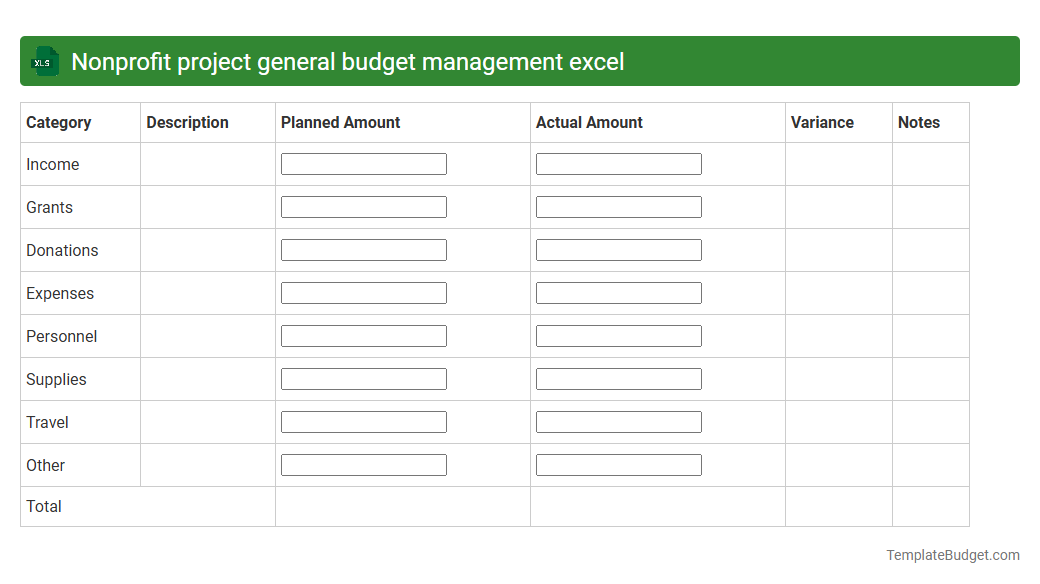This screenshot has width=1040, height=584.
Task: Click the Notes column header
Action: pyautogui.click(x=918, y=122)
